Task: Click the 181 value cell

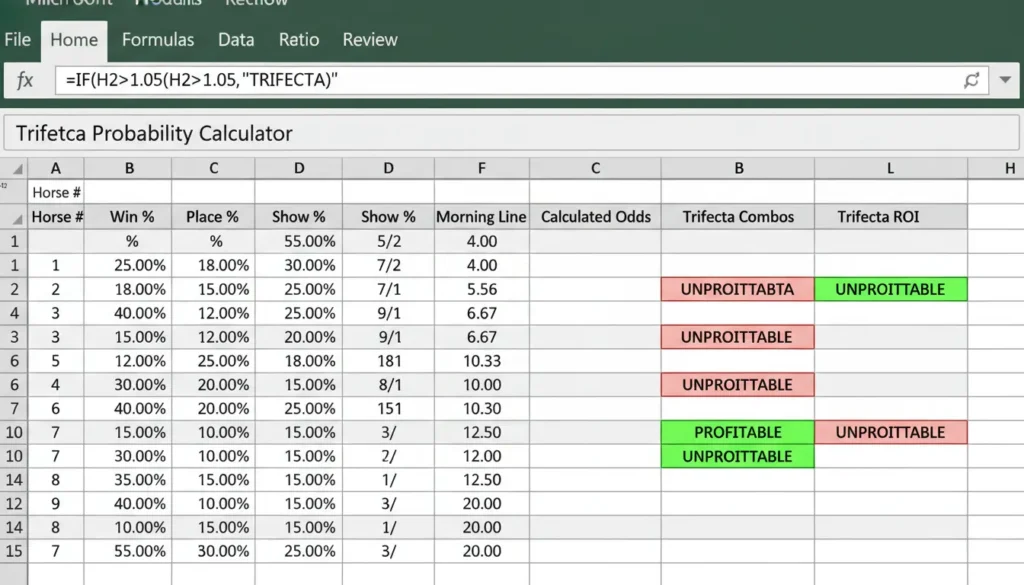Action: 389,360
